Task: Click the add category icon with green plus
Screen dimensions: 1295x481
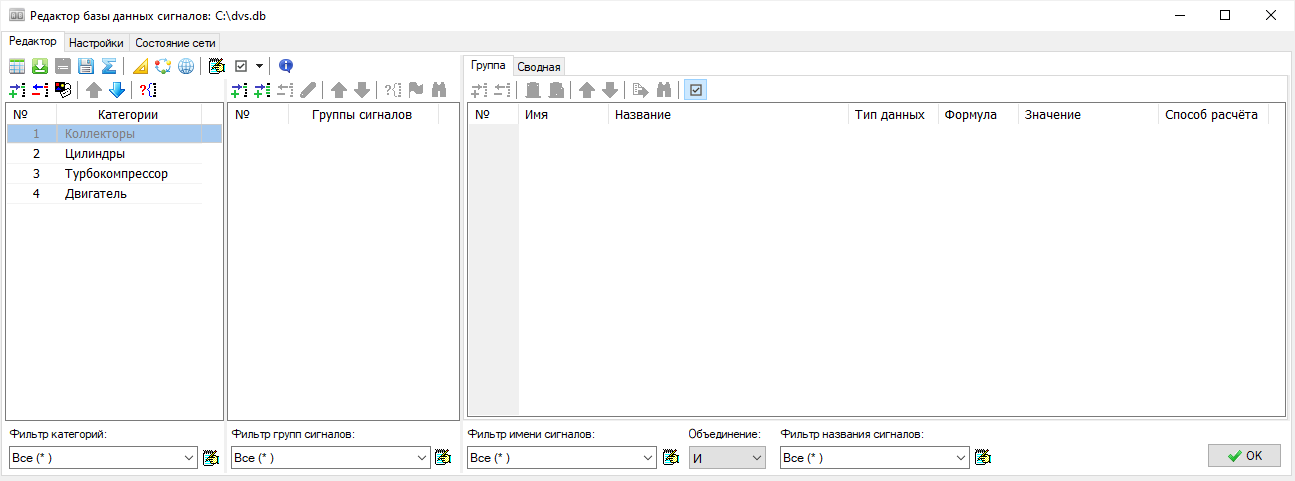Action: [17, 90]
